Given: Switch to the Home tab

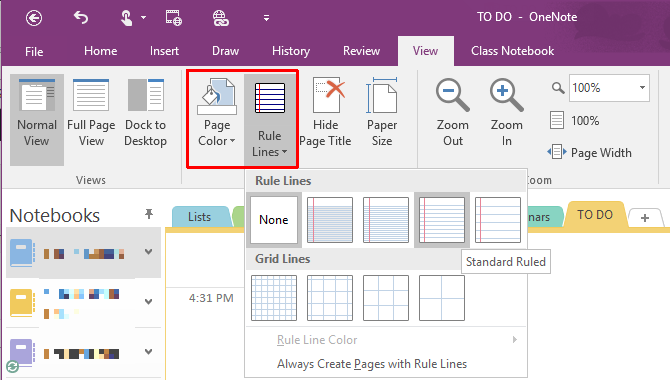Looking at the screenshot, I should pyautogui.click(x=100, y=51).
